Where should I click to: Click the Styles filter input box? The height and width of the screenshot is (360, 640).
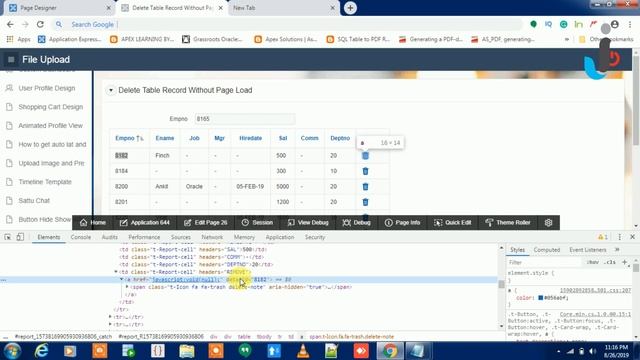pyautogui.click(x=544, y=262)
